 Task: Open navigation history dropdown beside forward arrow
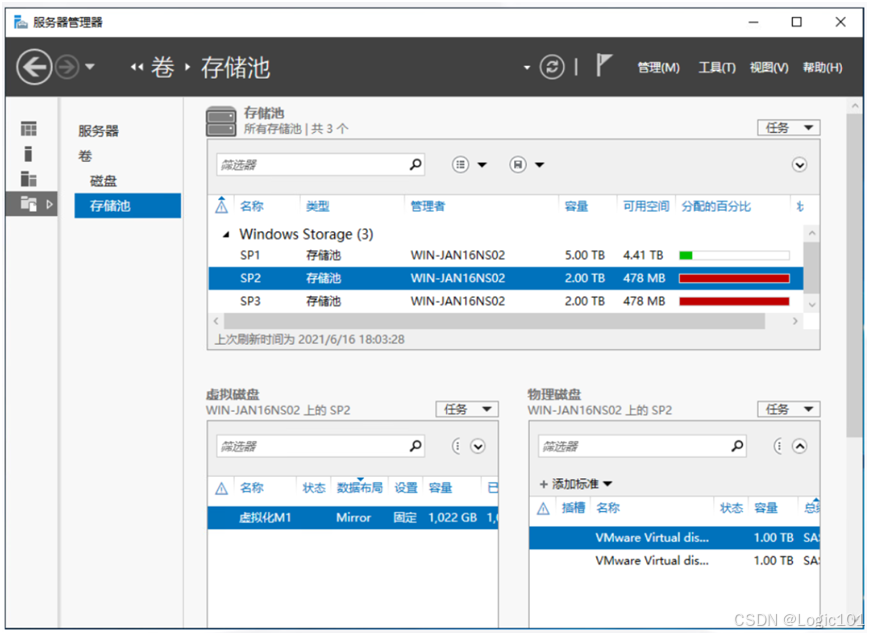90,67
